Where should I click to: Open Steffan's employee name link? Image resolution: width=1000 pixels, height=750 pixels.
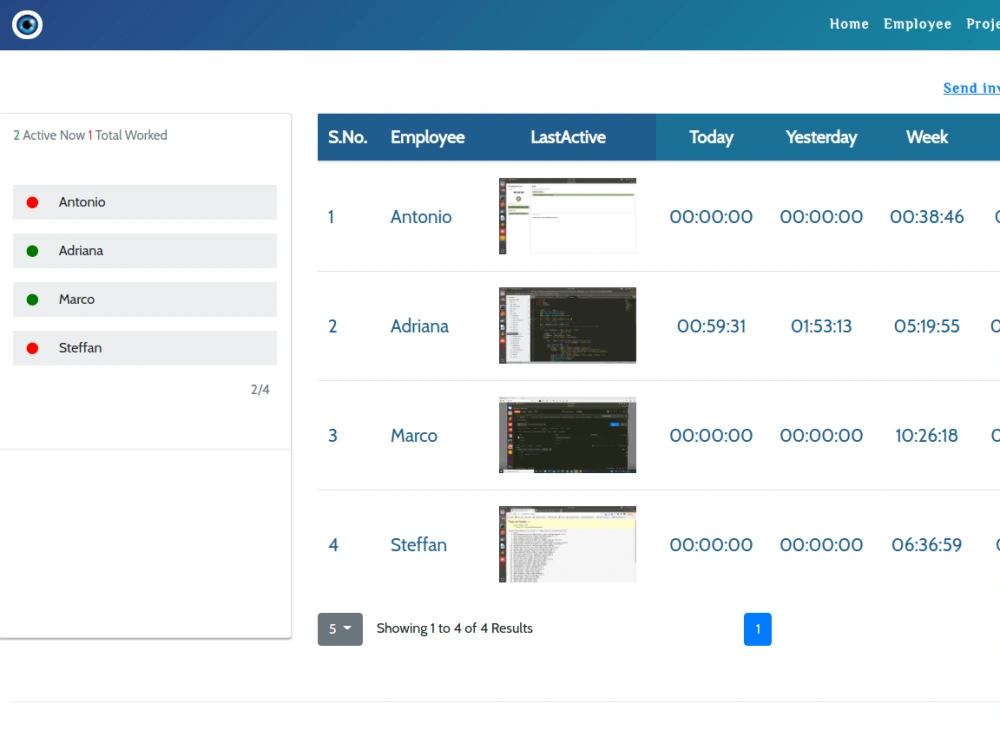(418, 545)
